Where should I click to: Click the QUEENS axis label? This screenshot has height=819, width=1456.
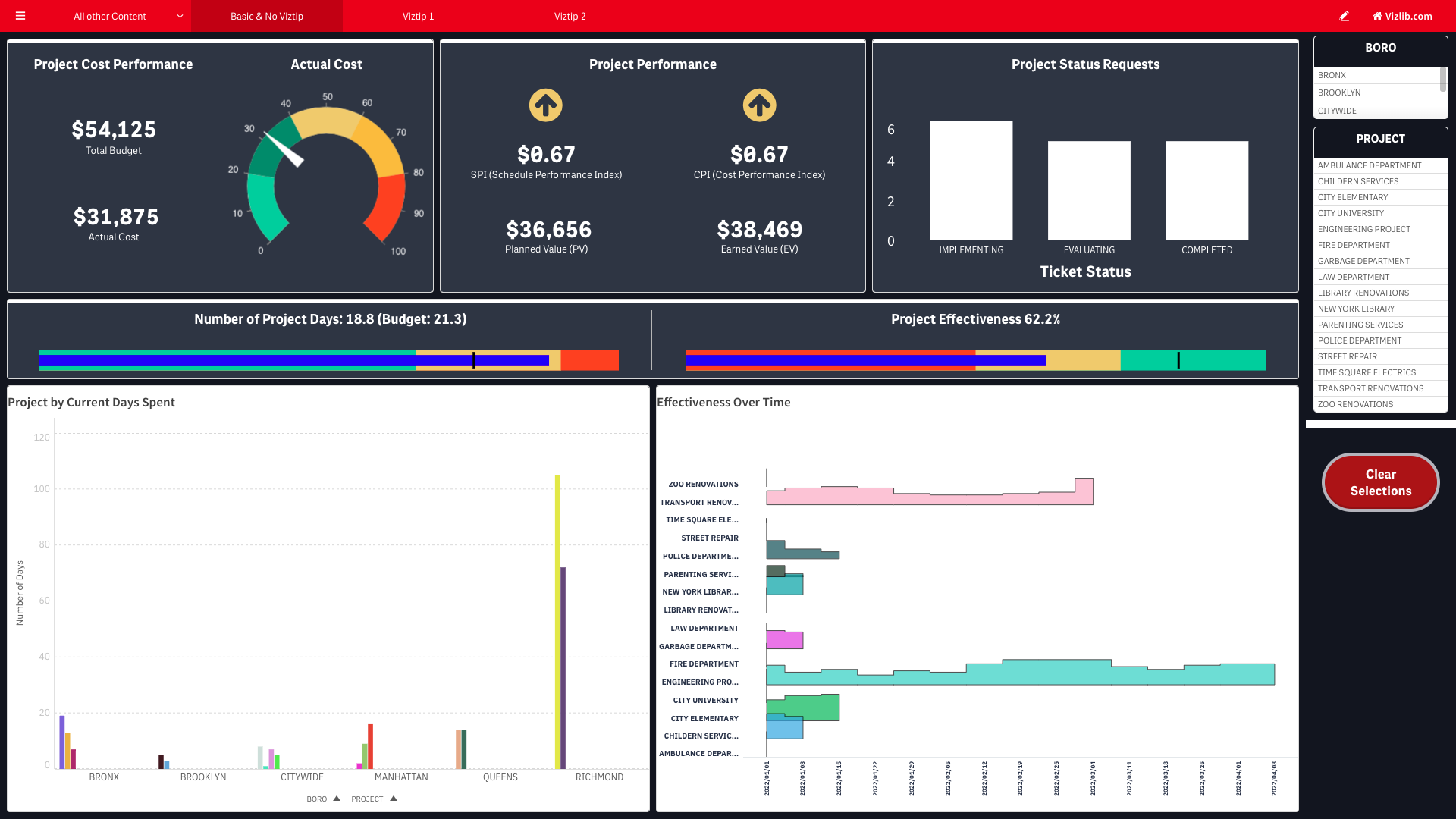tap(500, 777)
